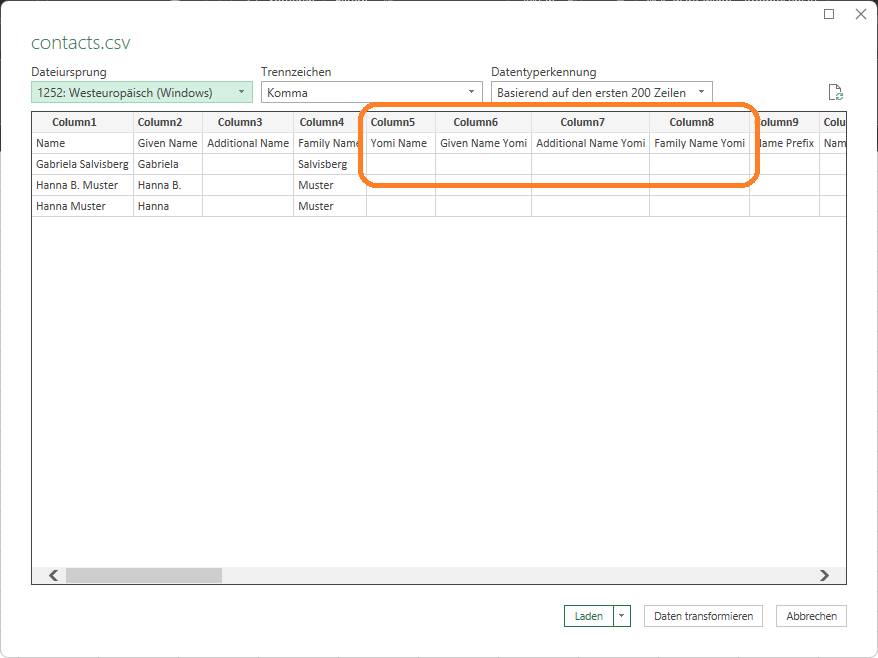The width and height of the screenshot is (878, 658).
Task: Click the Given Name Yomi cell
Action: pos(483,143)
